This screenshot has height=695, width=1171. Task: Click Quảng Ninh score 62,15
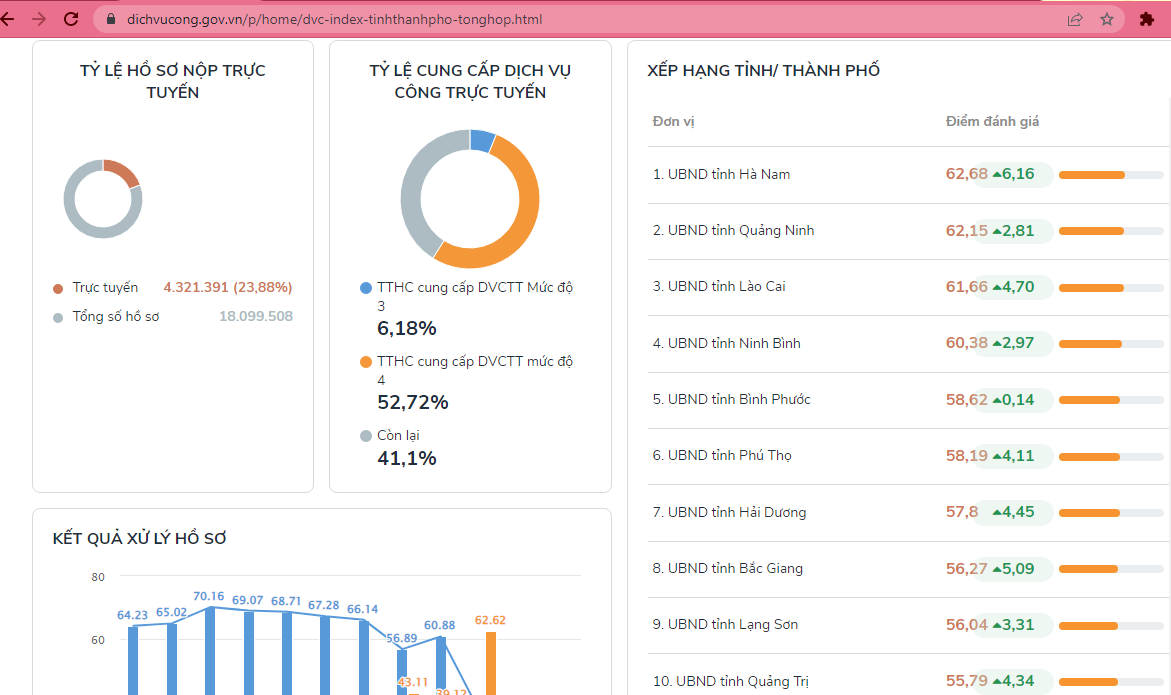(x=966, y=231)
